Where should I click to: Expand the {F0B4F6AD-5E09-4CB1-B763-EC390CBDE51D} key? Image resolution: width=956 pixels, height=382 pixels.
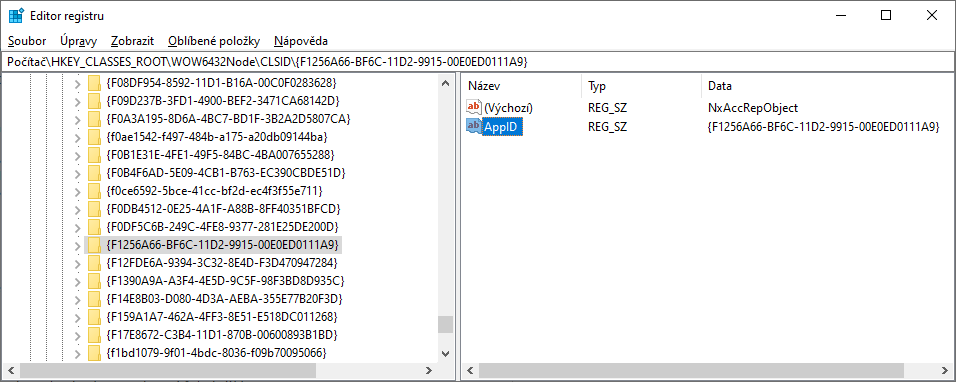tap(77, 173)
